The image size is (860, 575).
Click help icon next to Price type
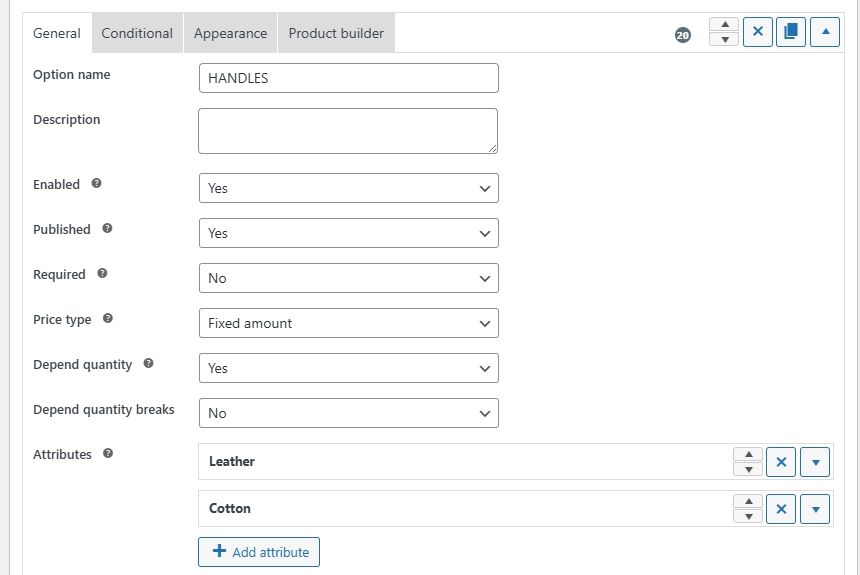tap(108, 319)
